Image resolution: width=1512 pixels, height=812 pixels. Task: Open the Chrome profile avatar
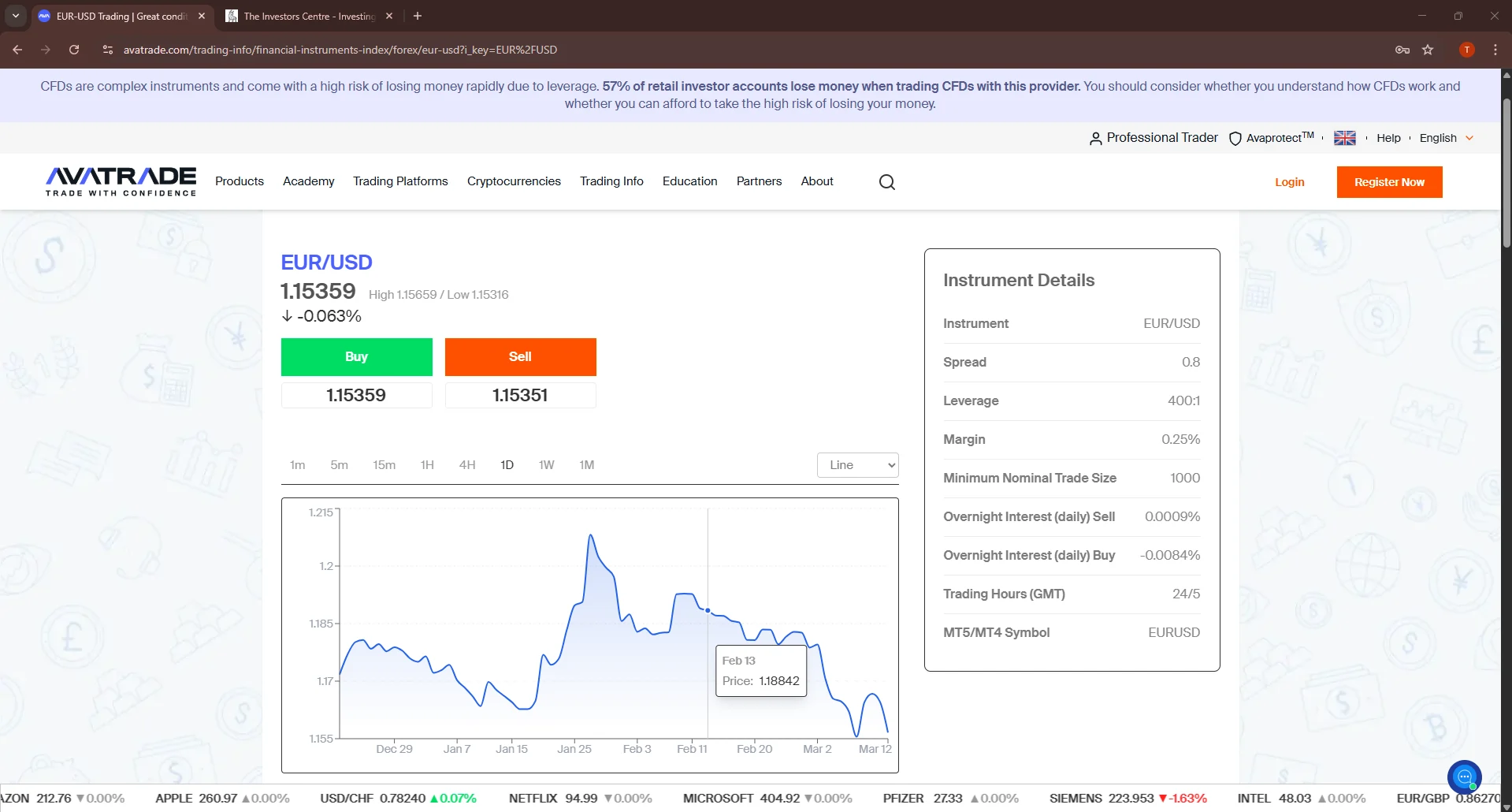(x=1466, y=50)
